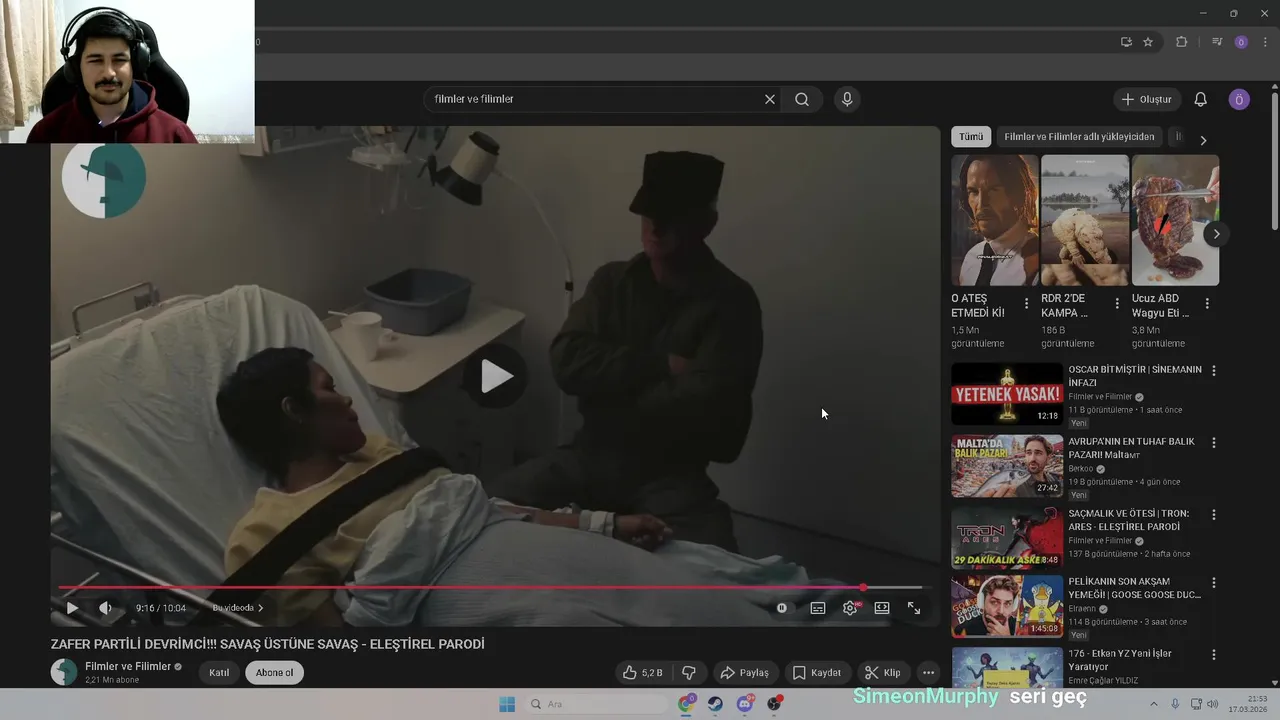Open Steam from the taskbar

716,704
